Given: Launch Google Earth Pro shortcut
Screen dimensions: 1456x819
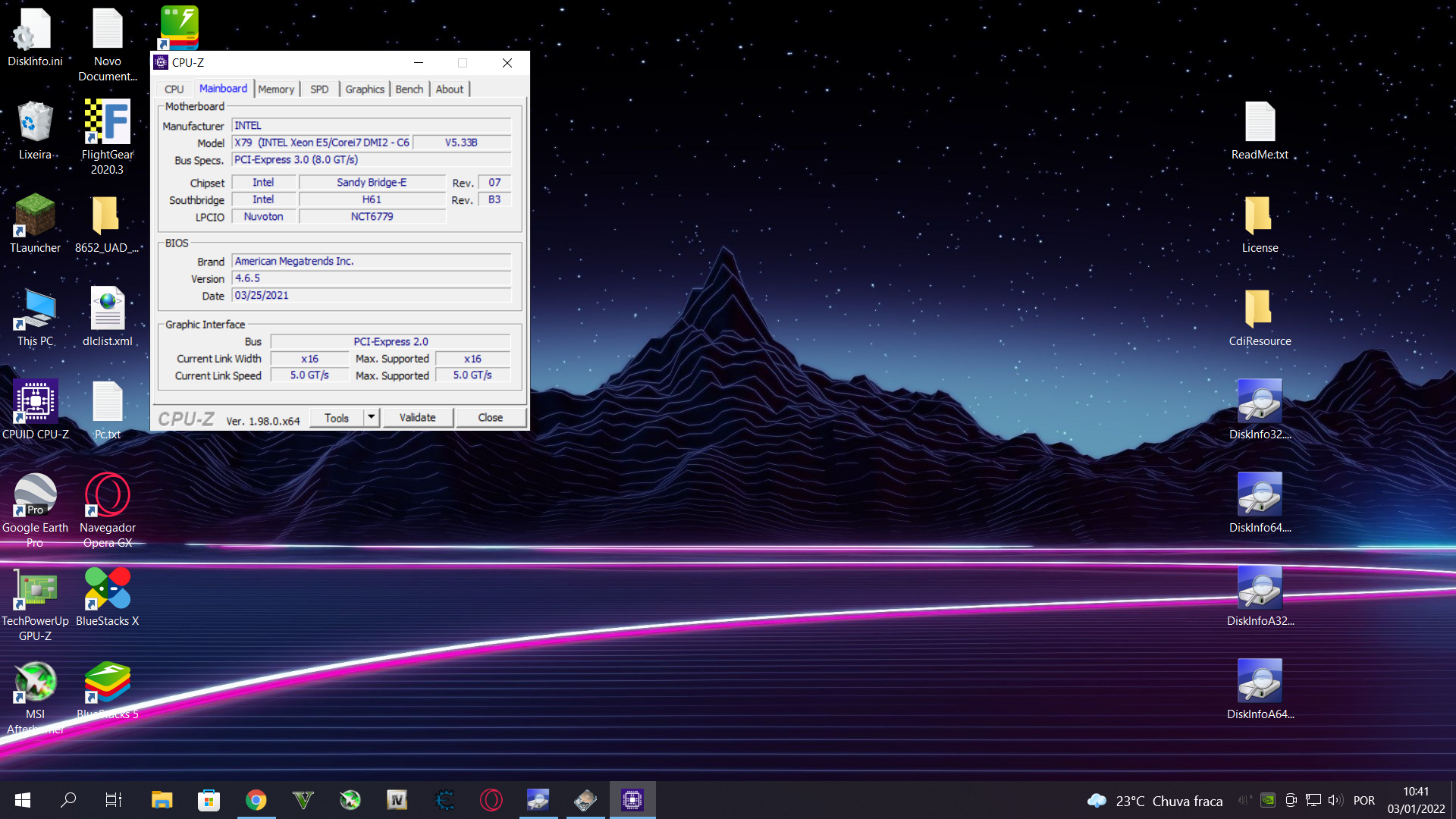Looking at the screenshot, I should (x=35, y=510).
